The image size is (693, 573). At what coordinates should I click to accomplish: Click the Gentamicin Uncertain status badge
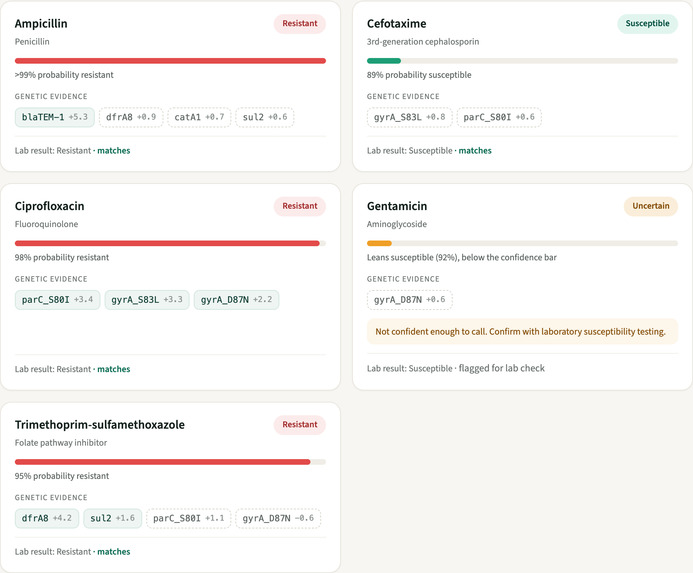click(651, 206)
